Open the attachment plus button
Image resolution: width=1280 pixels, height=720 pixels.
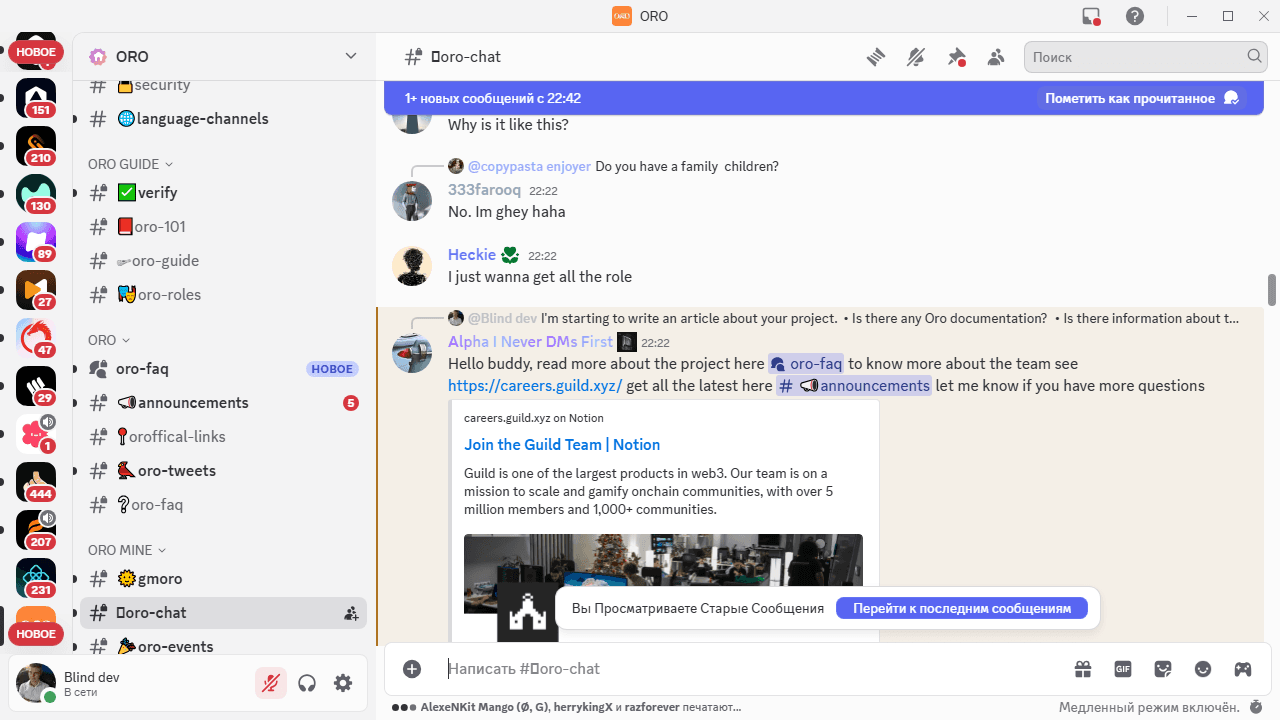point(412,669)
